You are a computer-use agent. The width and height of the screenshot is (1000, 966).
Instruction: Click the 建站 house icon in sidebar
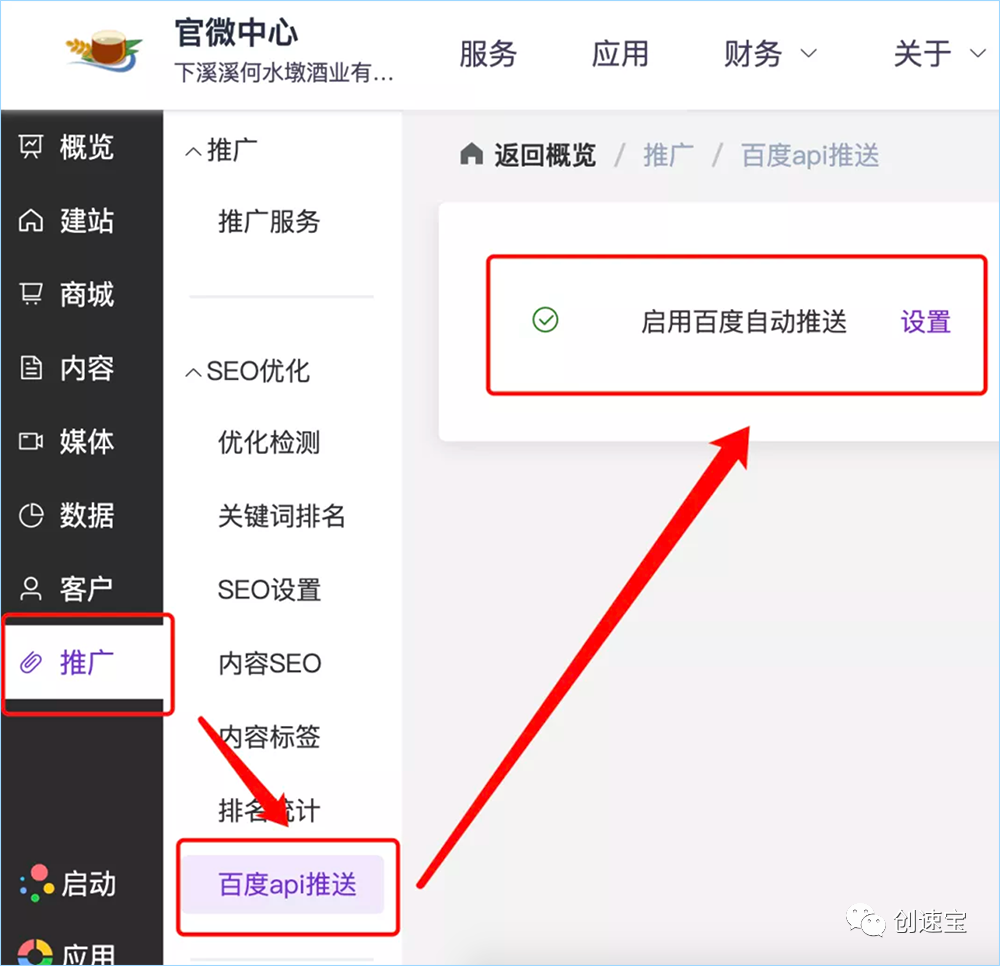pos(31,221)
